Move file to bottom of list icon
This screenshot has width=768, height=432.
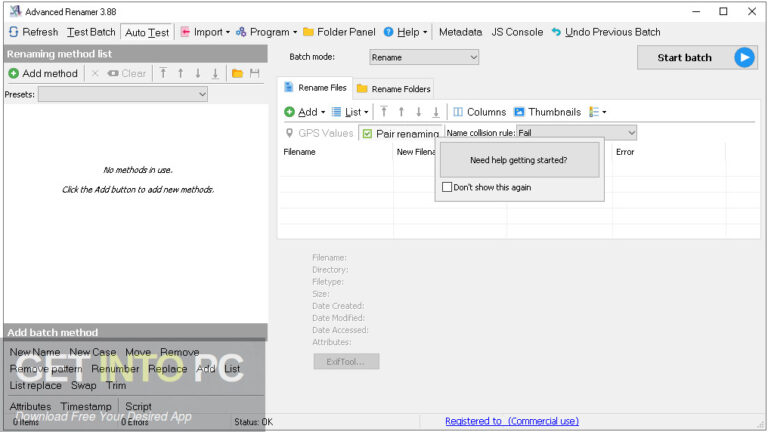click(x=435, y=112)
